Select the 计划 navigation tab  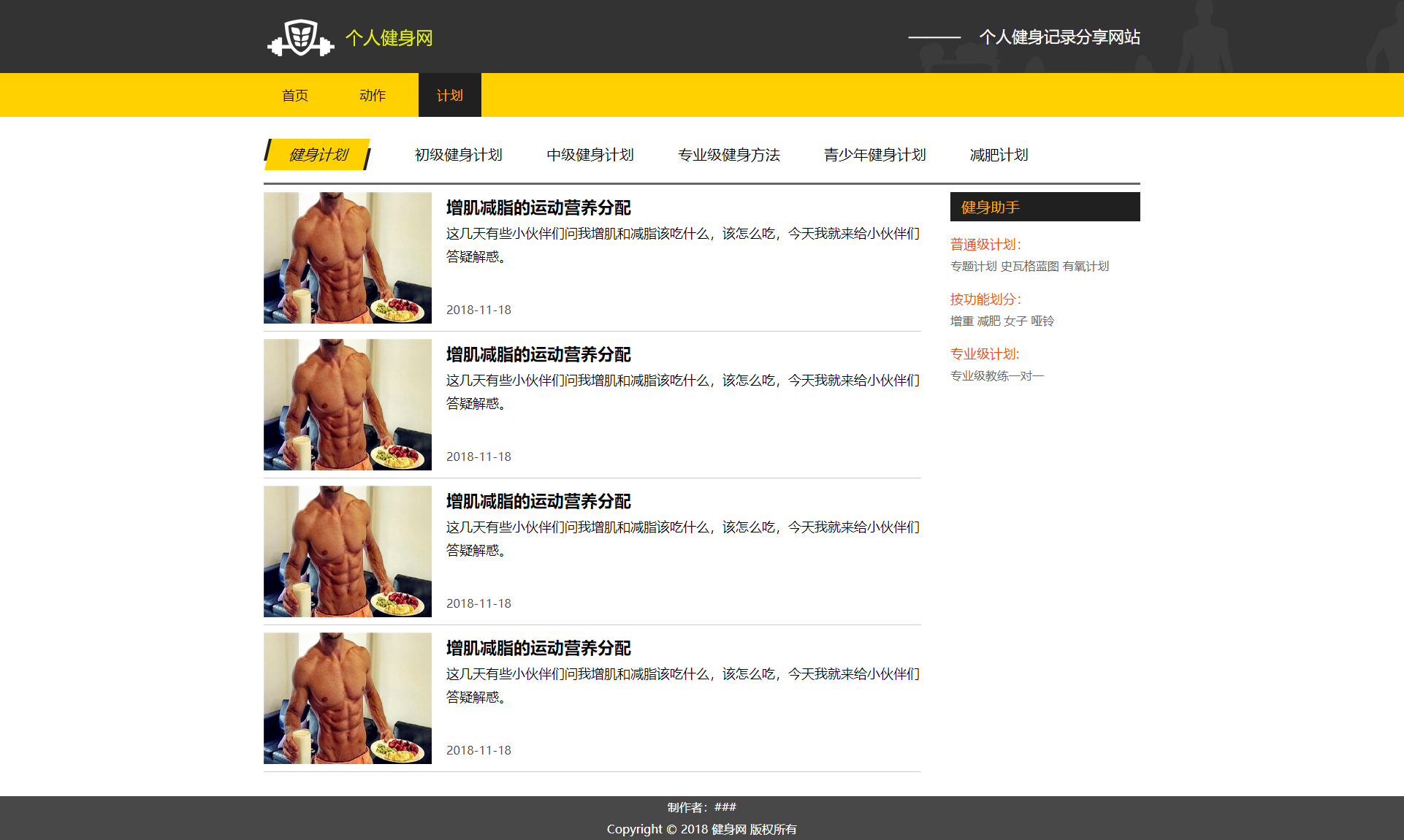[x=450, y=95]
